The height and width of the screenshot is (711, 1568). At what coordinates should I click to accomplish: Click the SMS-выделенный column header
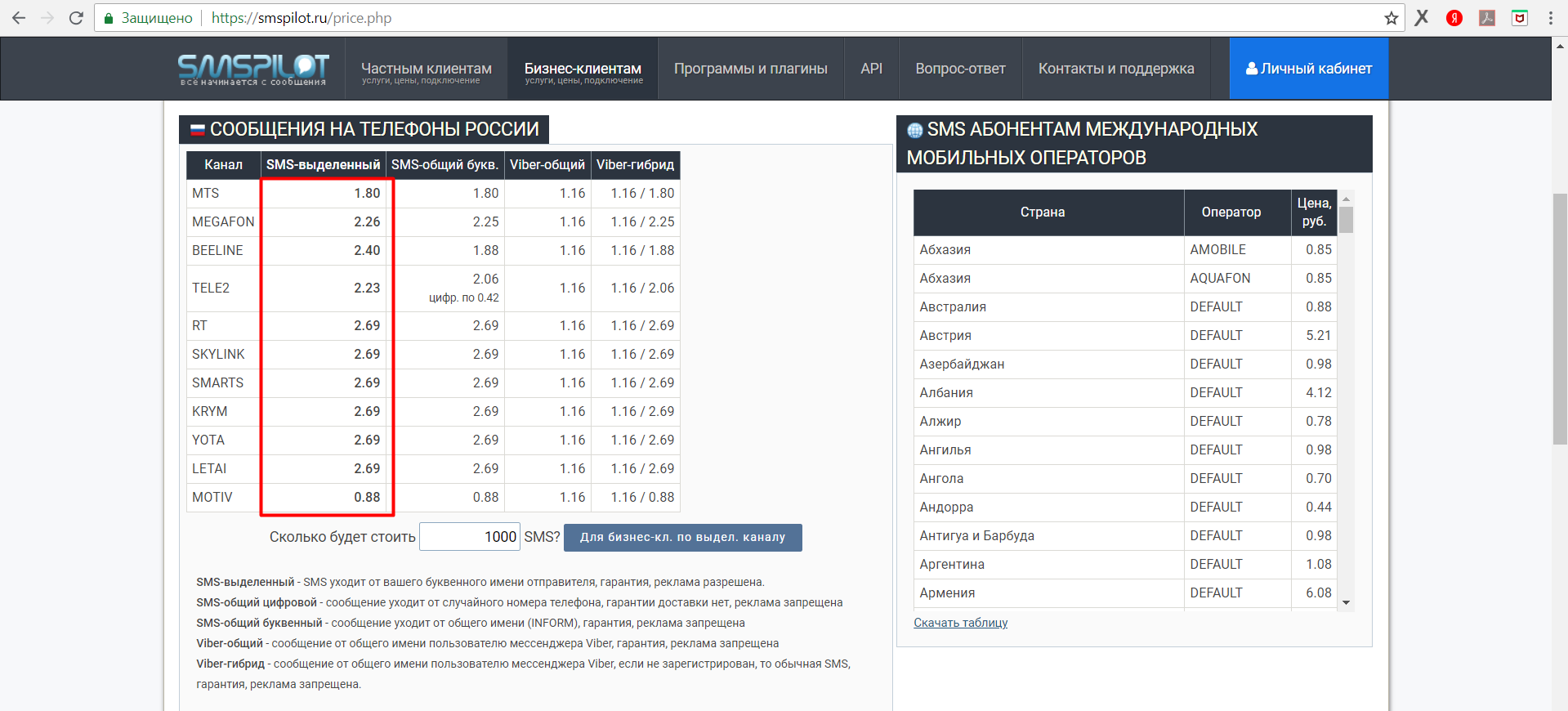point(323,165)
